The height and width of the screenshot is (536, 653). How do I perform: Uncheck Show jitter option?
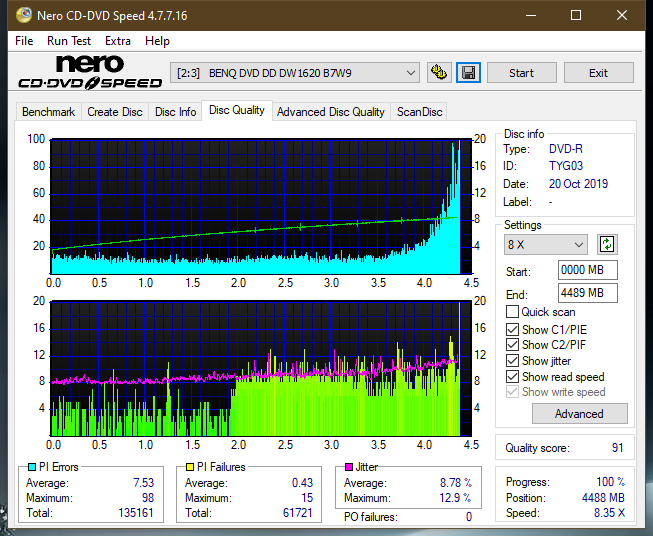(512, 361)
